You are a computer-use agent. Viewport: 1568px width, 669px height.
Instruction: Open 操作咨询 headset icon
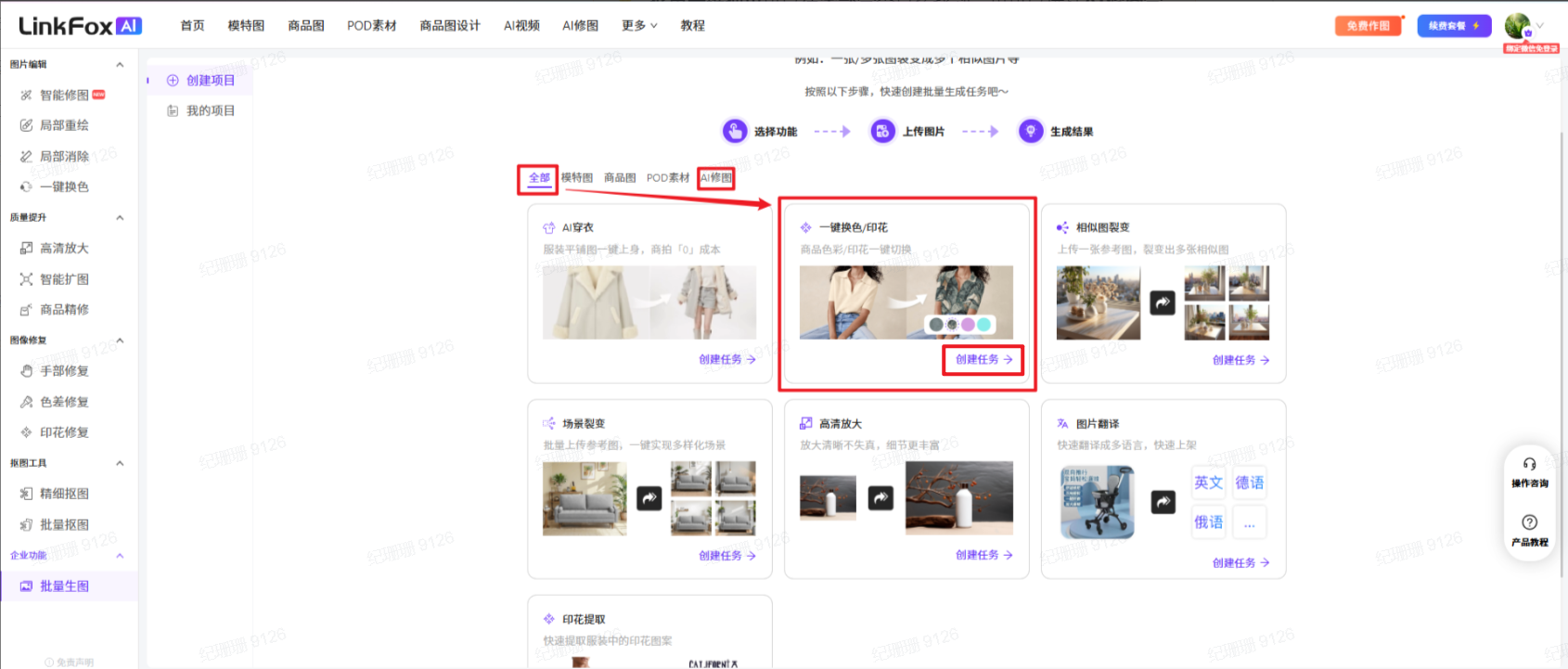coord(1529,464)
